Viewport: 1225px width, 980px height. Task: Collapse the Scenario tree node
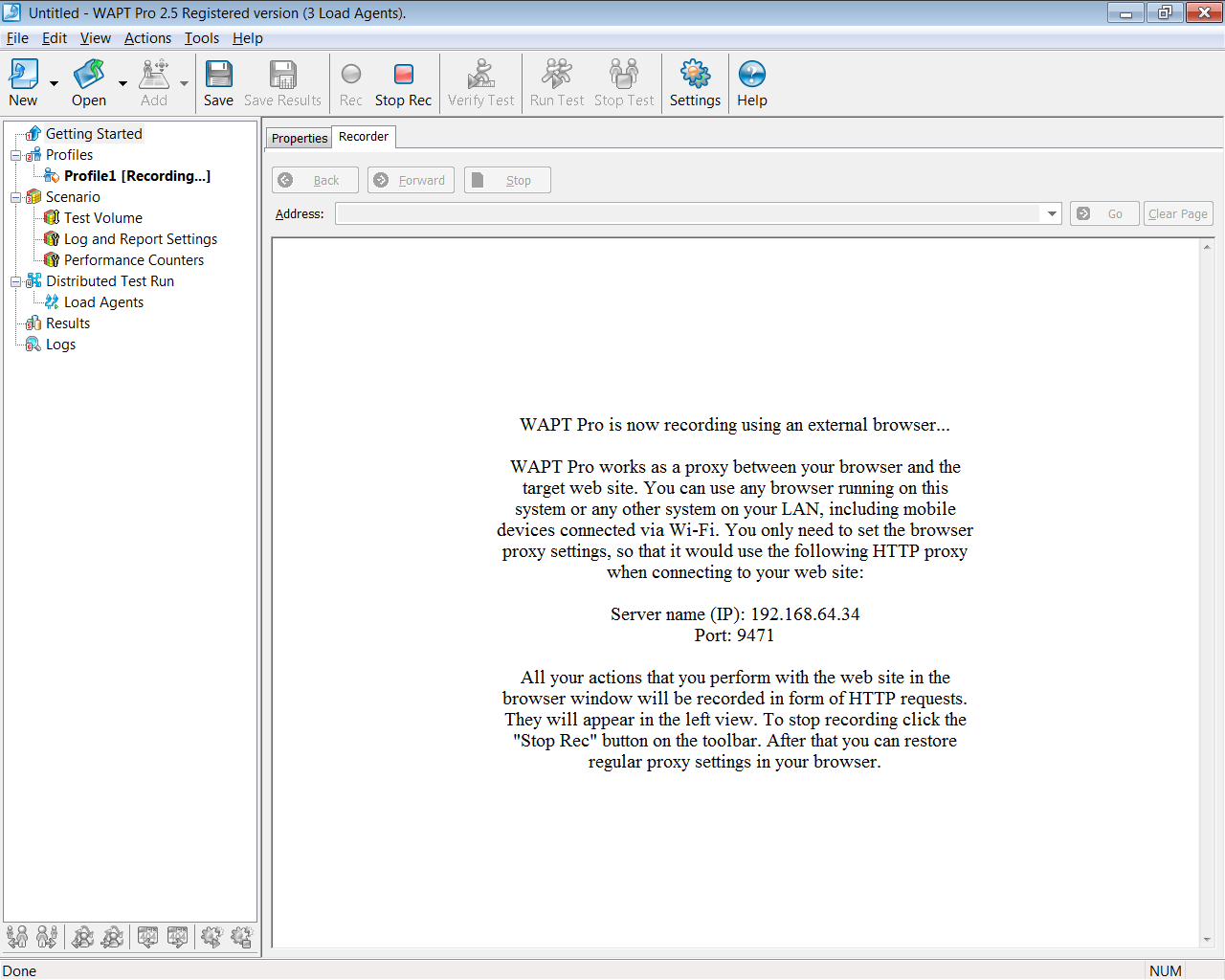click(15, 197)
